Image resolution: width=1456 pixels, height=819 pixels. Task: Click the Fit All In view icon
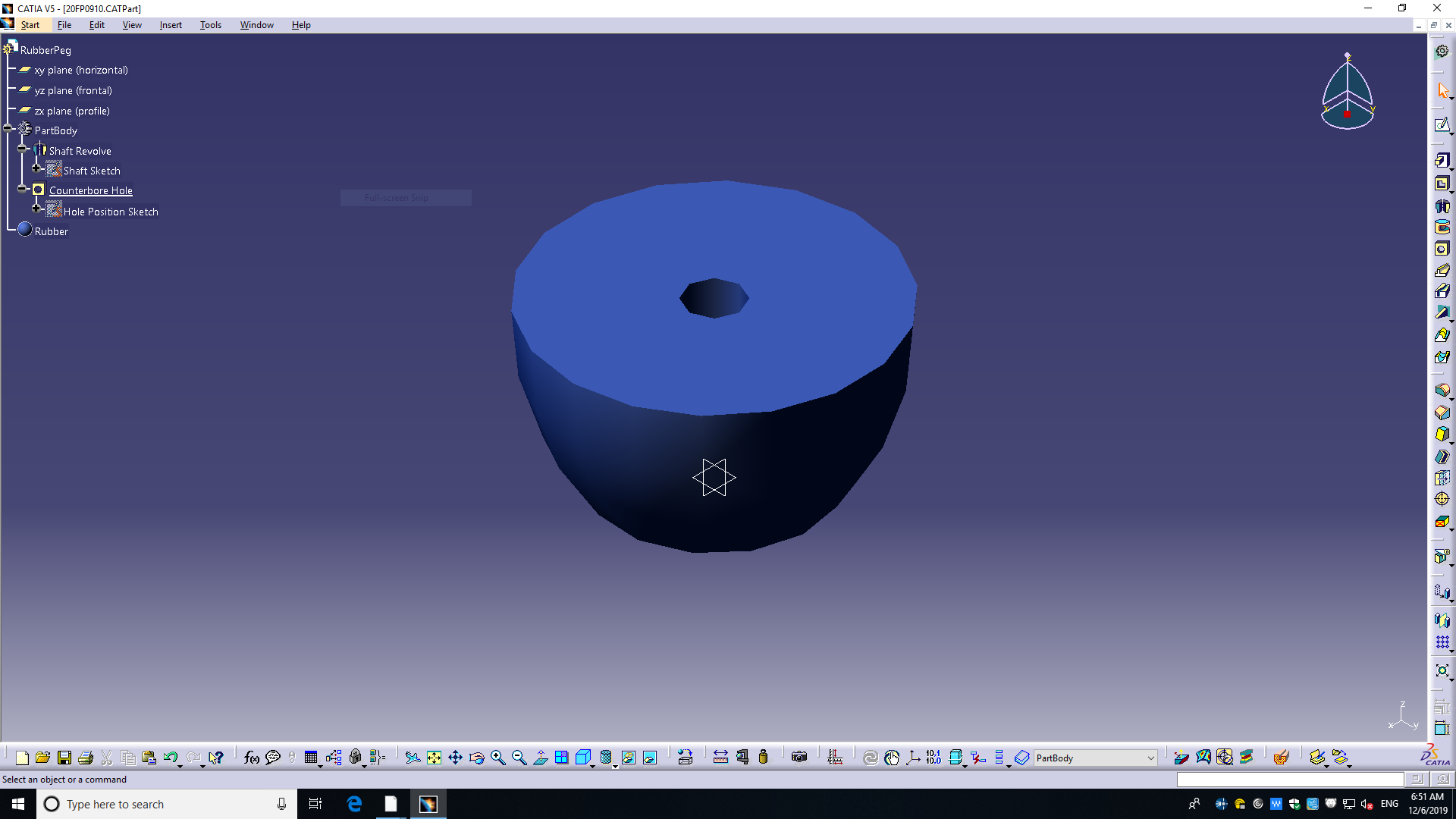pos(434,758)
